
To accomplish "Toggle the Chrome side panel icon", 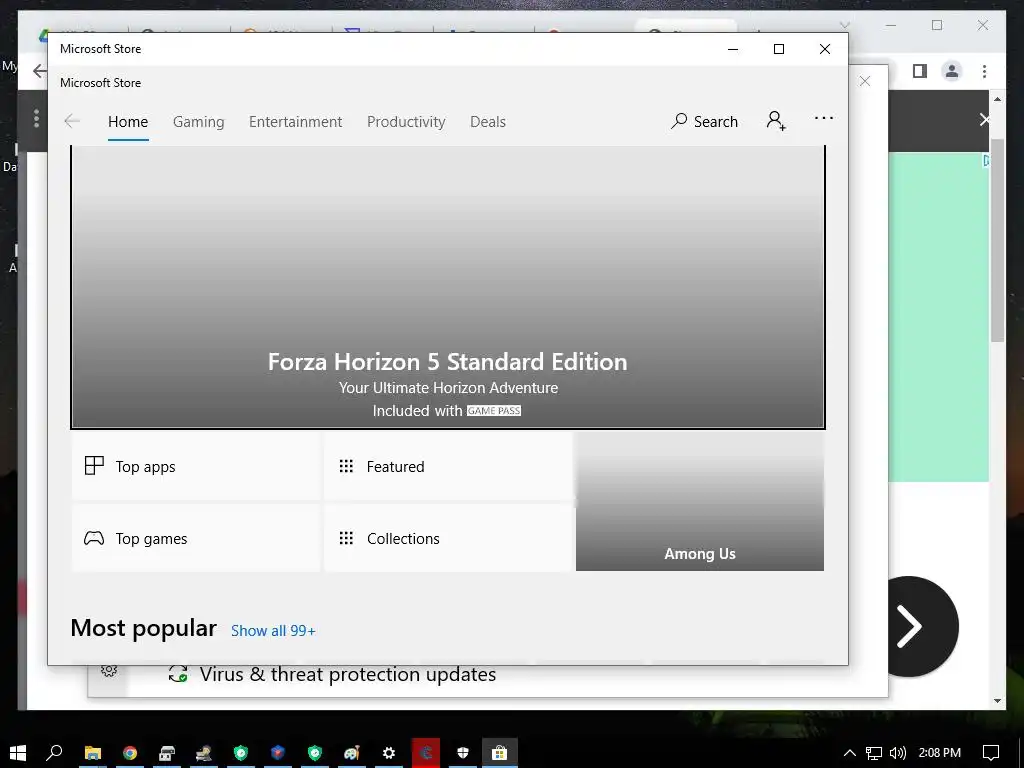I will pos(920,71).
